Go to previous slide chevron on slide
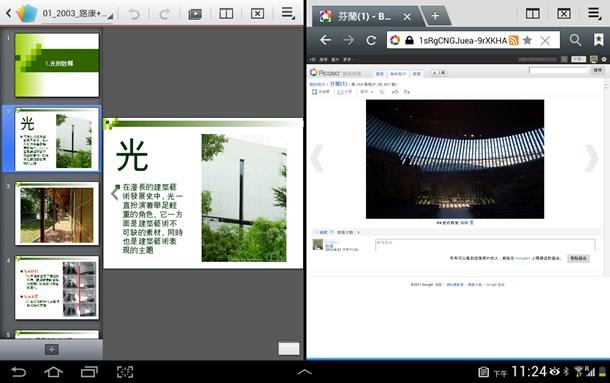The height and width of the screenshot is (383, 610). click(114, 193)
